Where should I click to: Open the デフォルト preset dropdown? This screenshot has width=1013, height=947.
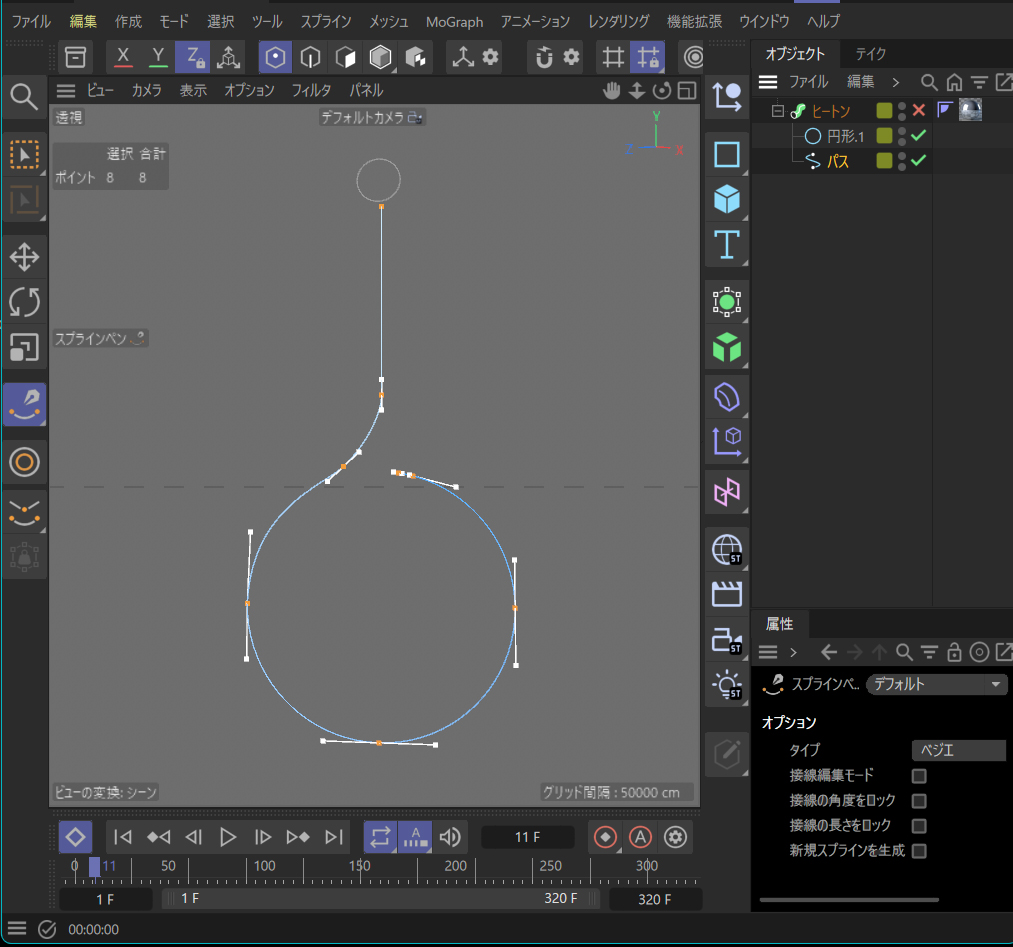pyautogui.click(x=936, y=685)
